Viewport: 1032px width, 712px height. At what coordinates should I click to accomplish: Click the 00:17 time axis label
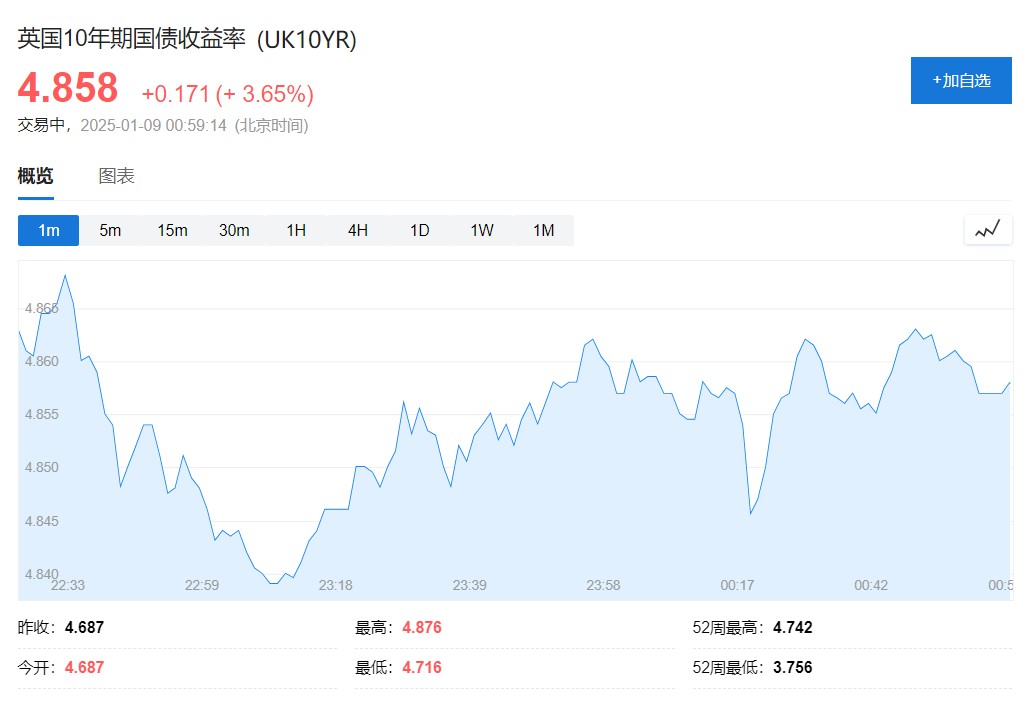[x=737, y=585]
